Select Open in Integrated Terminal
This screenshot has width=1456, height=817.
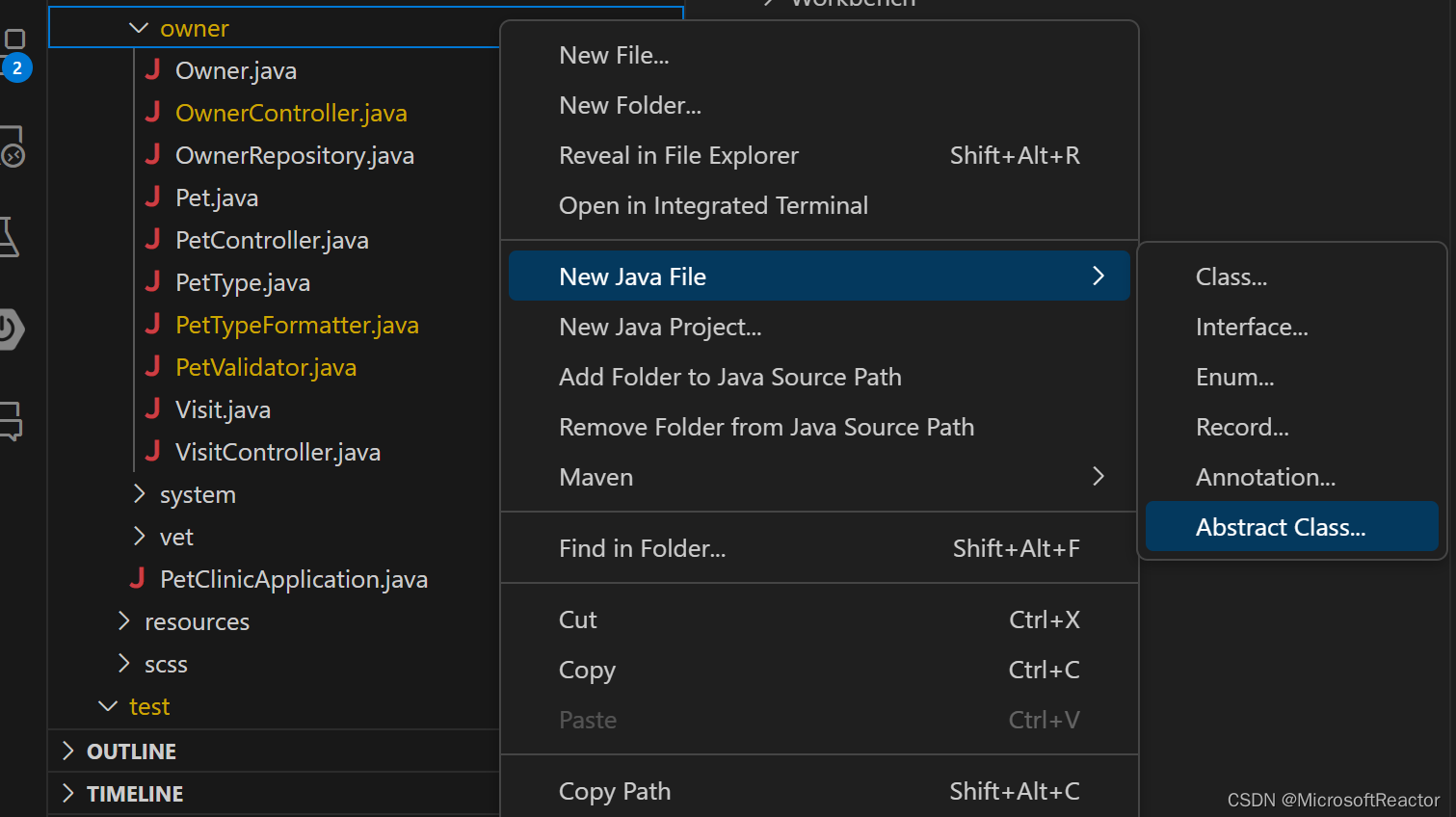[x=819, y=205]
